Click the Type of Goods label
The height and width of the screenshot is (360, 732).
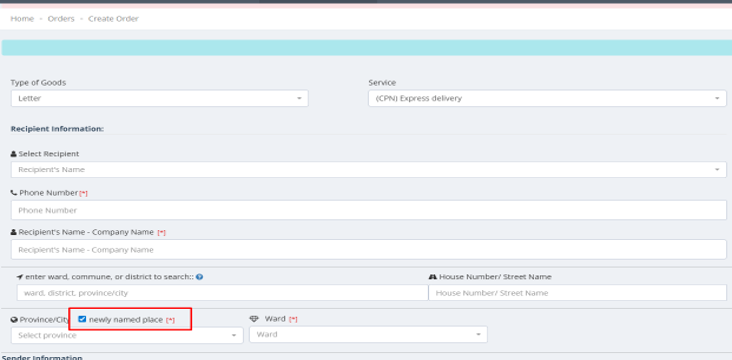pyautogui.click(x=38, y=83)
